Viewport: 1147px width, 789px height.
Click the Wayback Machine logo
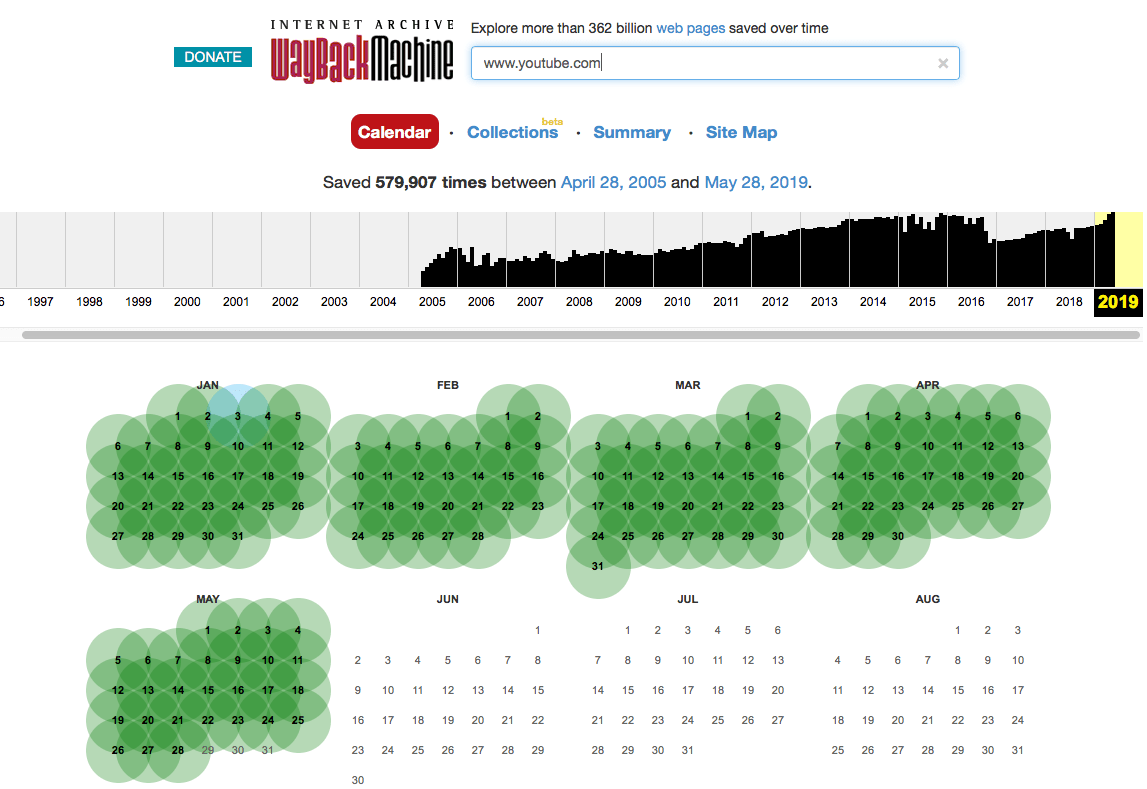tap(362, 50)
